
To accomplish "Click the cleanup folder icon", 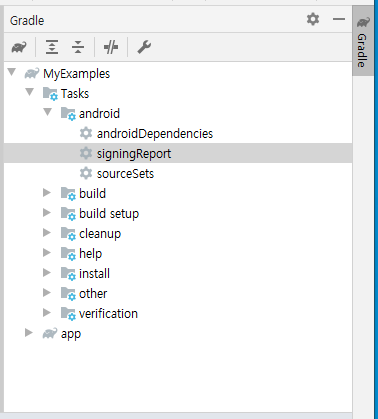I will click(x=68, y=234).
